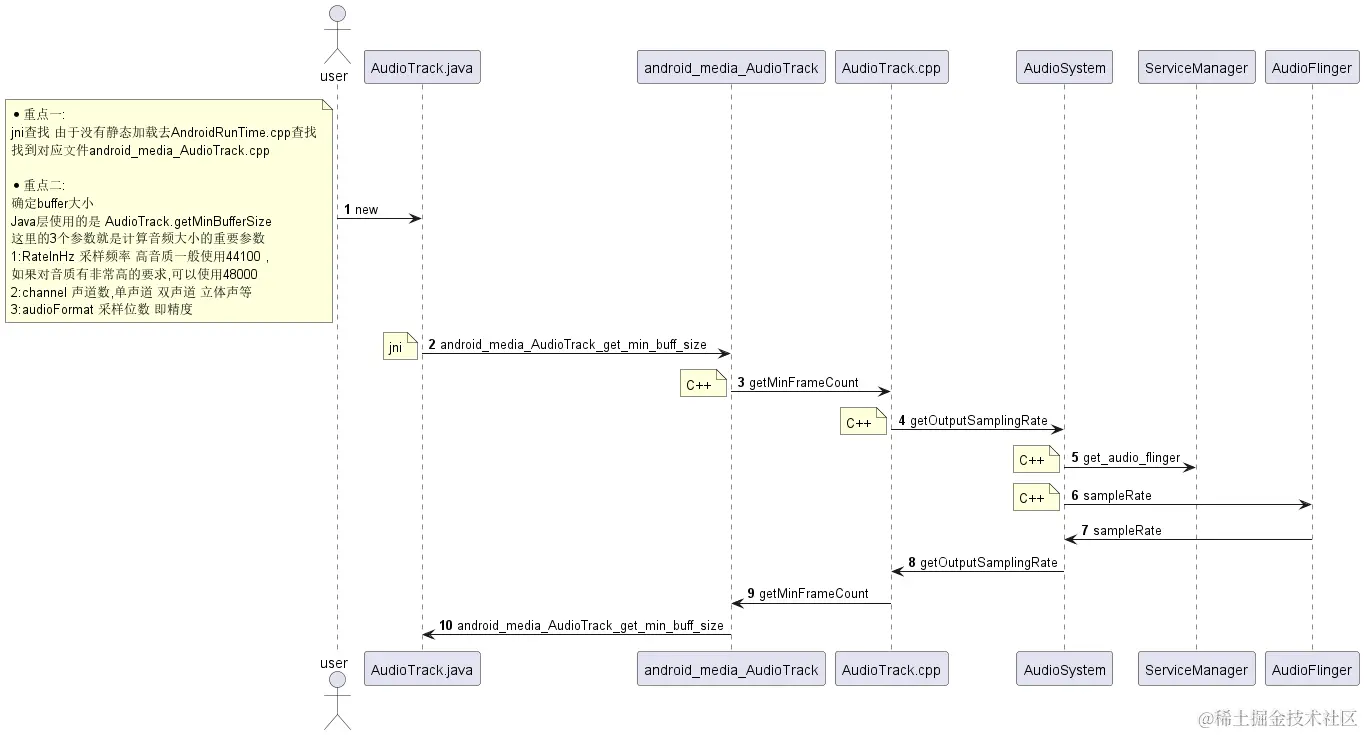The image size is (1364, 735).
Task: Click the '3:audioFormat 采样位数' note line
Action: (x=102, y=309)
